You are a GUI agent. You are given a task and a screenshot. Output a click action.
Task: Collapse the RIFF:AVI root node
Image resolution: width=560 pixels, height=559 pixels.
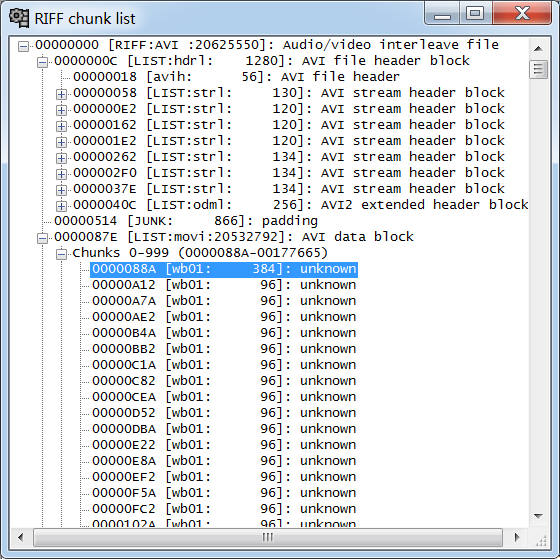(x=24, y=46)
